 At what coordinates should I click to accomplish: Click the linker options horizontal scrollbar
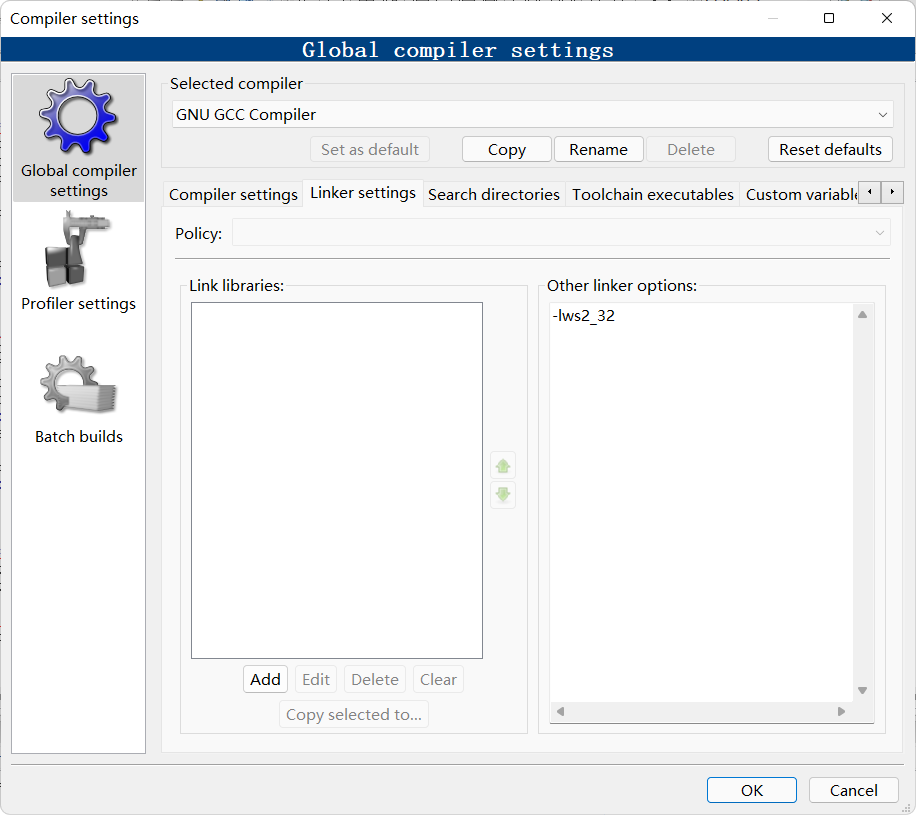click(x=700, y=711)
